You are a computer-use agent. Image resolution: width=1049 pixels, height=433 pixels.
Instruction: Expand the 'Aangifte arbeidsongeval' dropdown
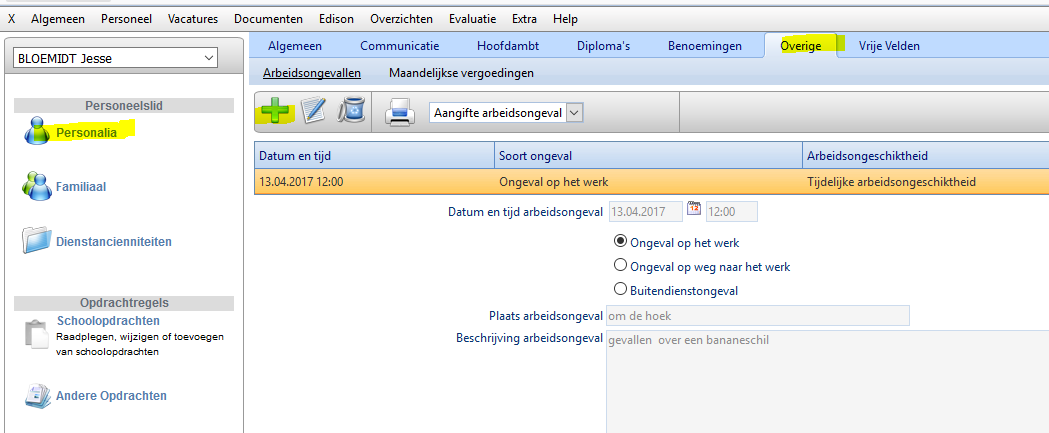(574, 113)
